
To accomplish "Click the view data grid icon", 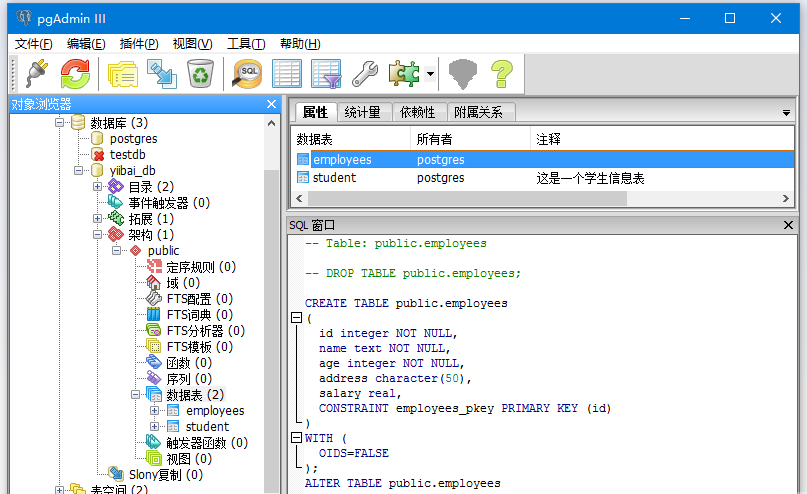I will click(x=287, y=74).
